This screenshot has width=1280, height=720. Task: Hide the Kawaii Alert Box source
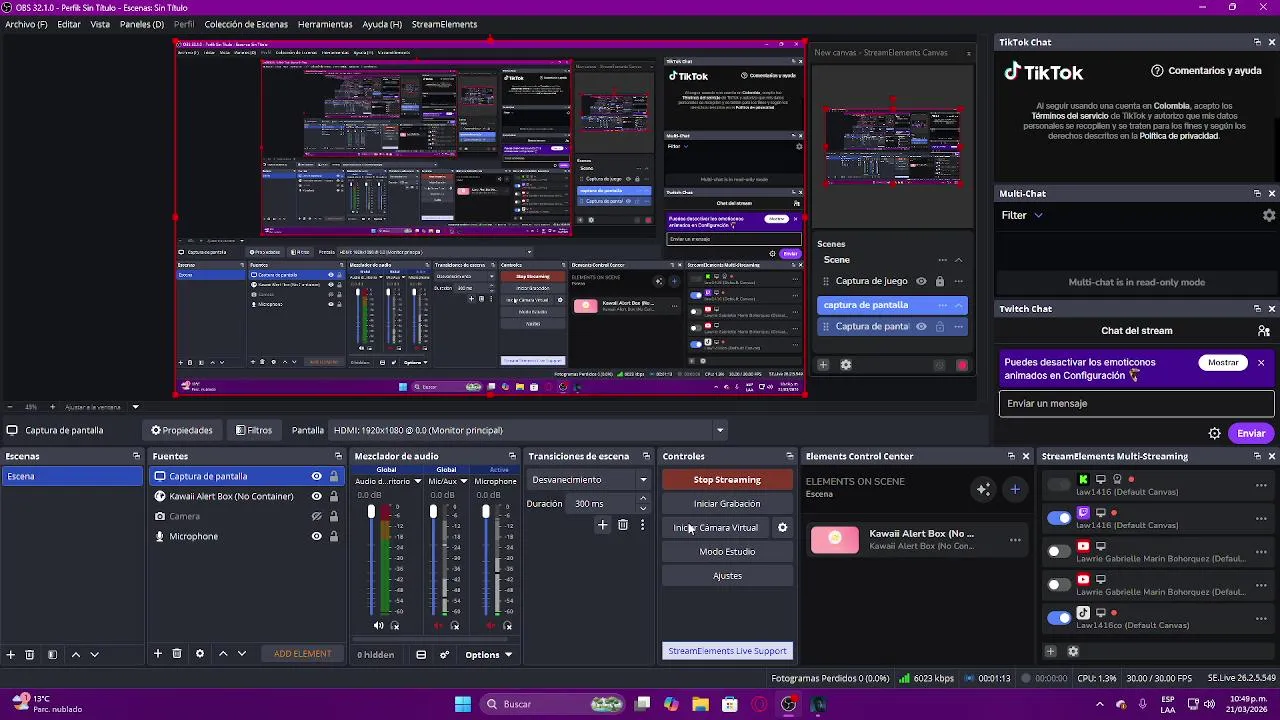pyautogui.click(x=316, y=496)
